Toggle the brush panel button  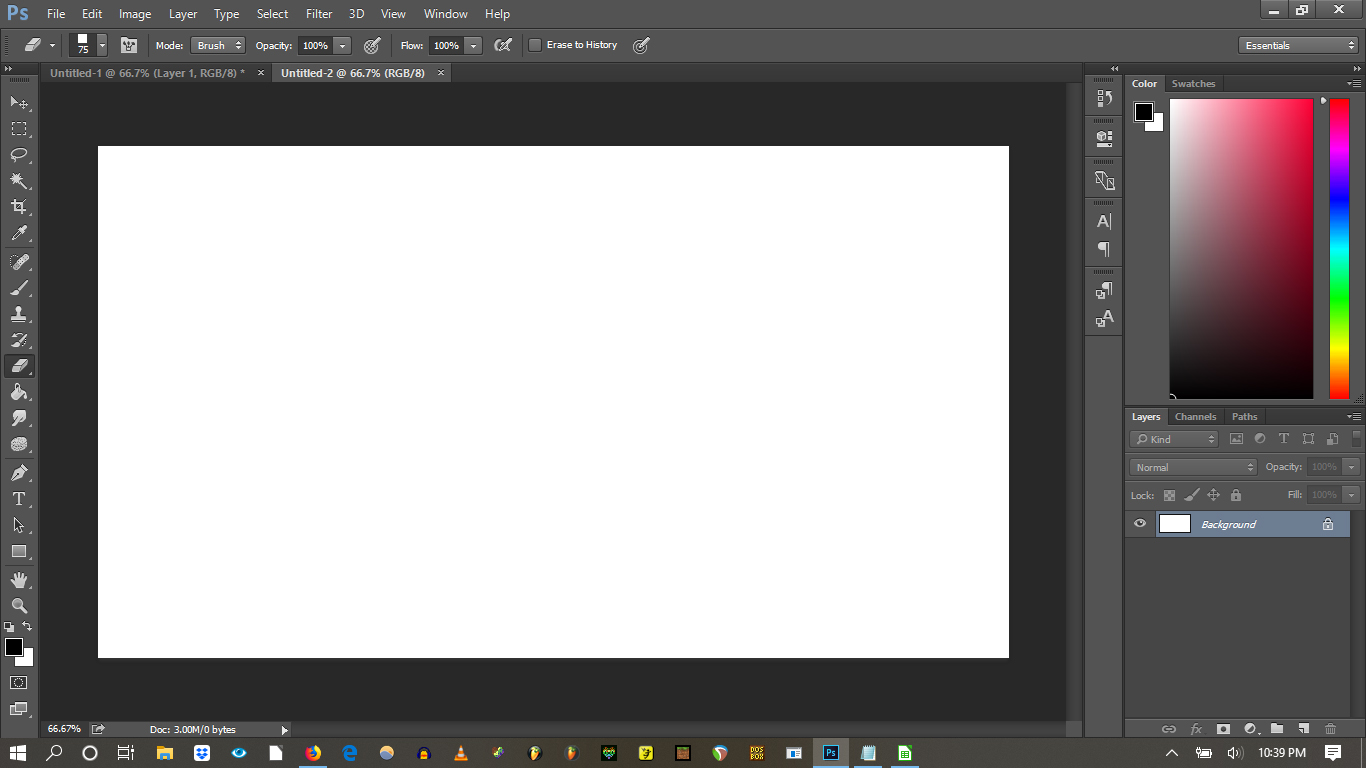(x=129, y=45)
